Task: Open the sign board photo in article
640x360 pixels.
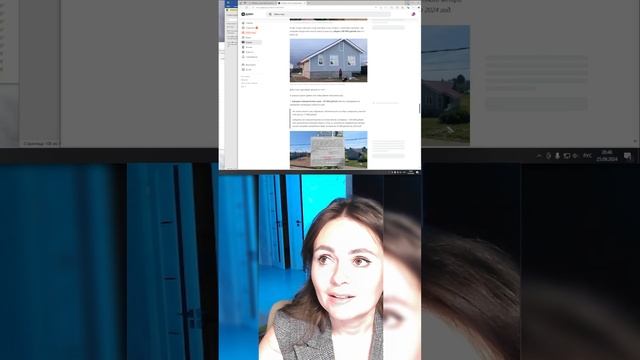Action: 329,149
